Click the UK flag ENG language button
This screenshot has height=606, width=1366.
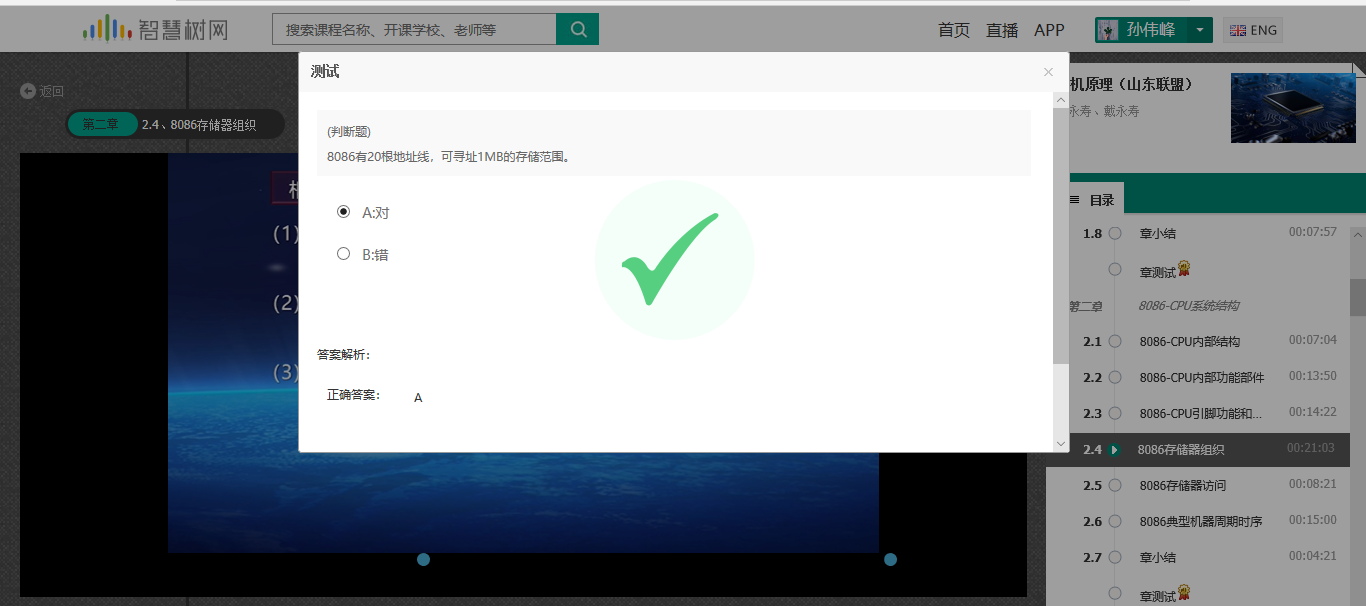1252,30
